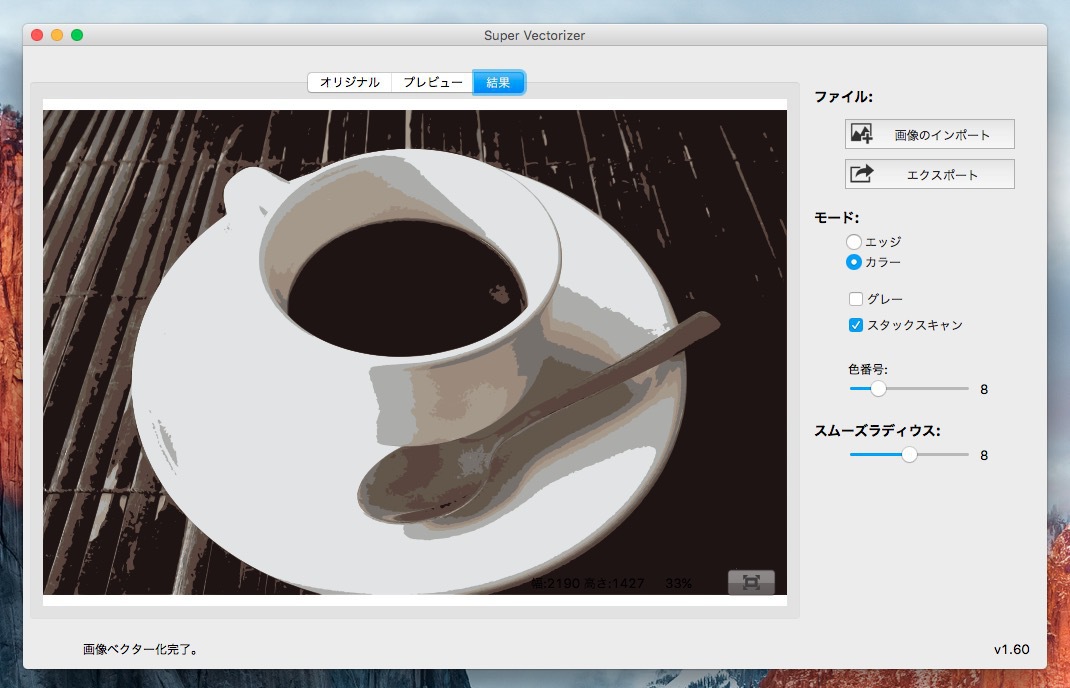Minimize the window with the yellow button
The height and width of the screenshot is (688, 1070).
tap(57, 35)
